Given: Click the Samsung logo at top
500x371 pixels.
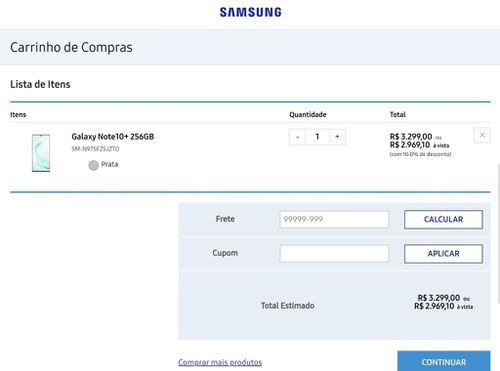Looking at the screenshot, I should (250, 12).
